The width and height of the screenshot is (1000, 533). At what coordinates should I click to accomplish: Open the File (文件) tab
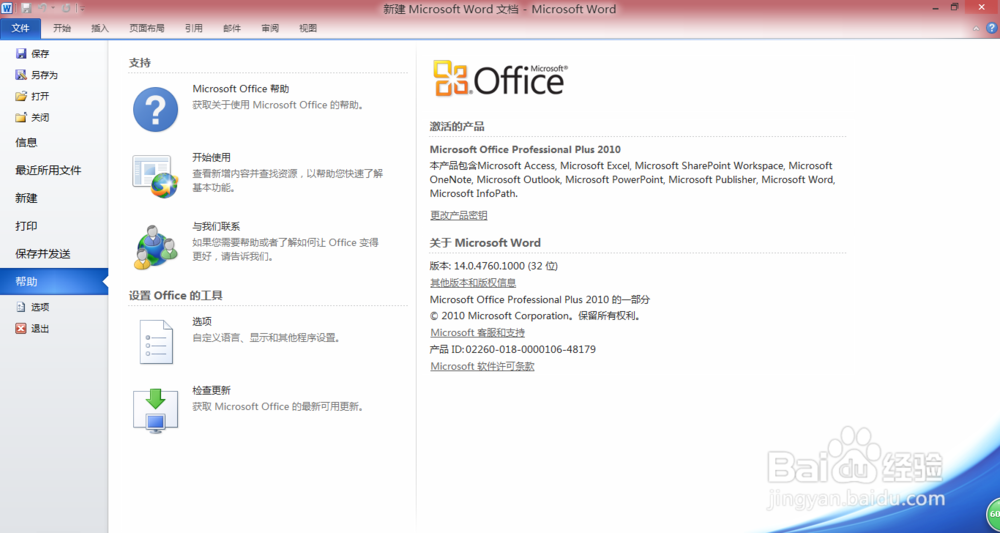20,28
